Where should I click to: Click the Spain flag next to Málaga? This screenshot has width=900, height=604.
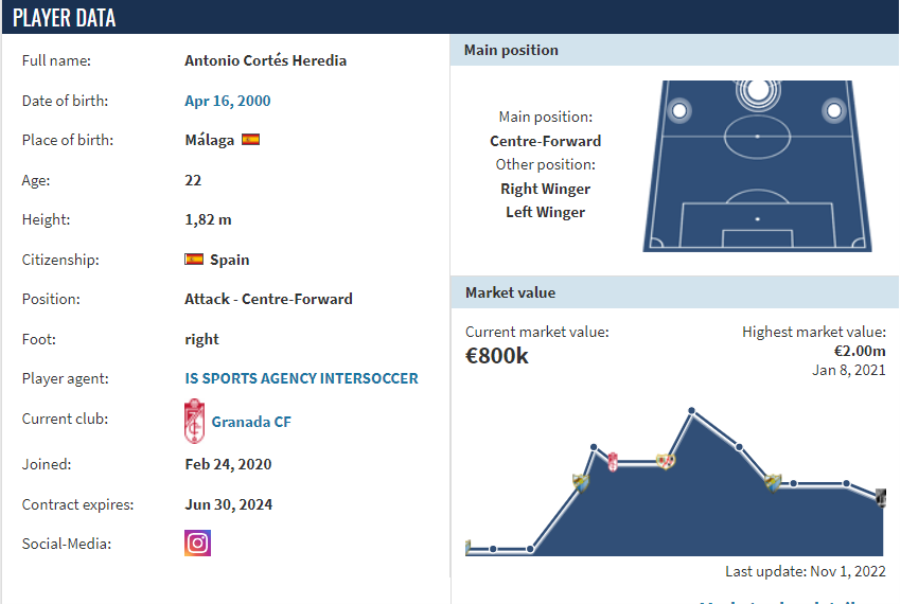click(251, 140)
